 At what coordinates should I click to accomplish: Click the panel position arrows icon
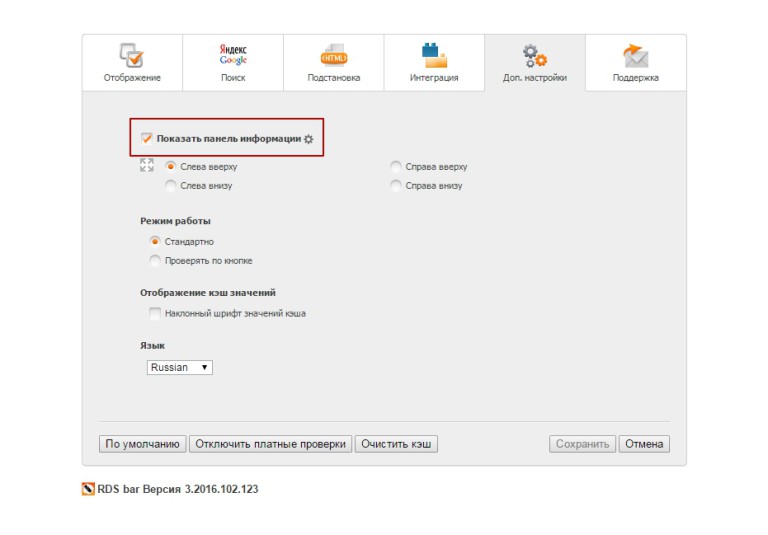tap(147, 166)
